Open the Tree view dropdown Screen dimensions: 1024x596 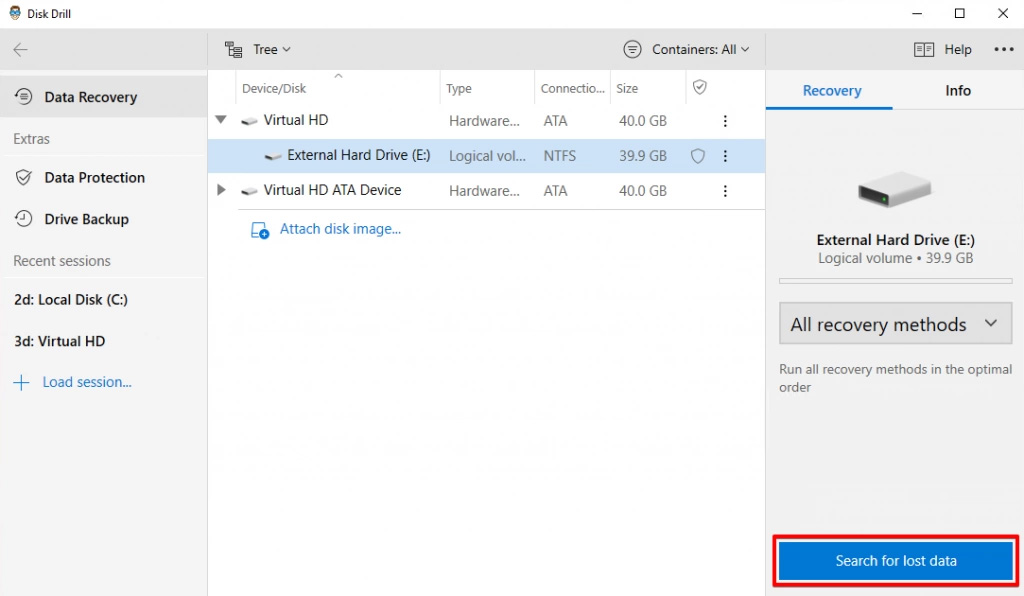(x=258, y=50)
